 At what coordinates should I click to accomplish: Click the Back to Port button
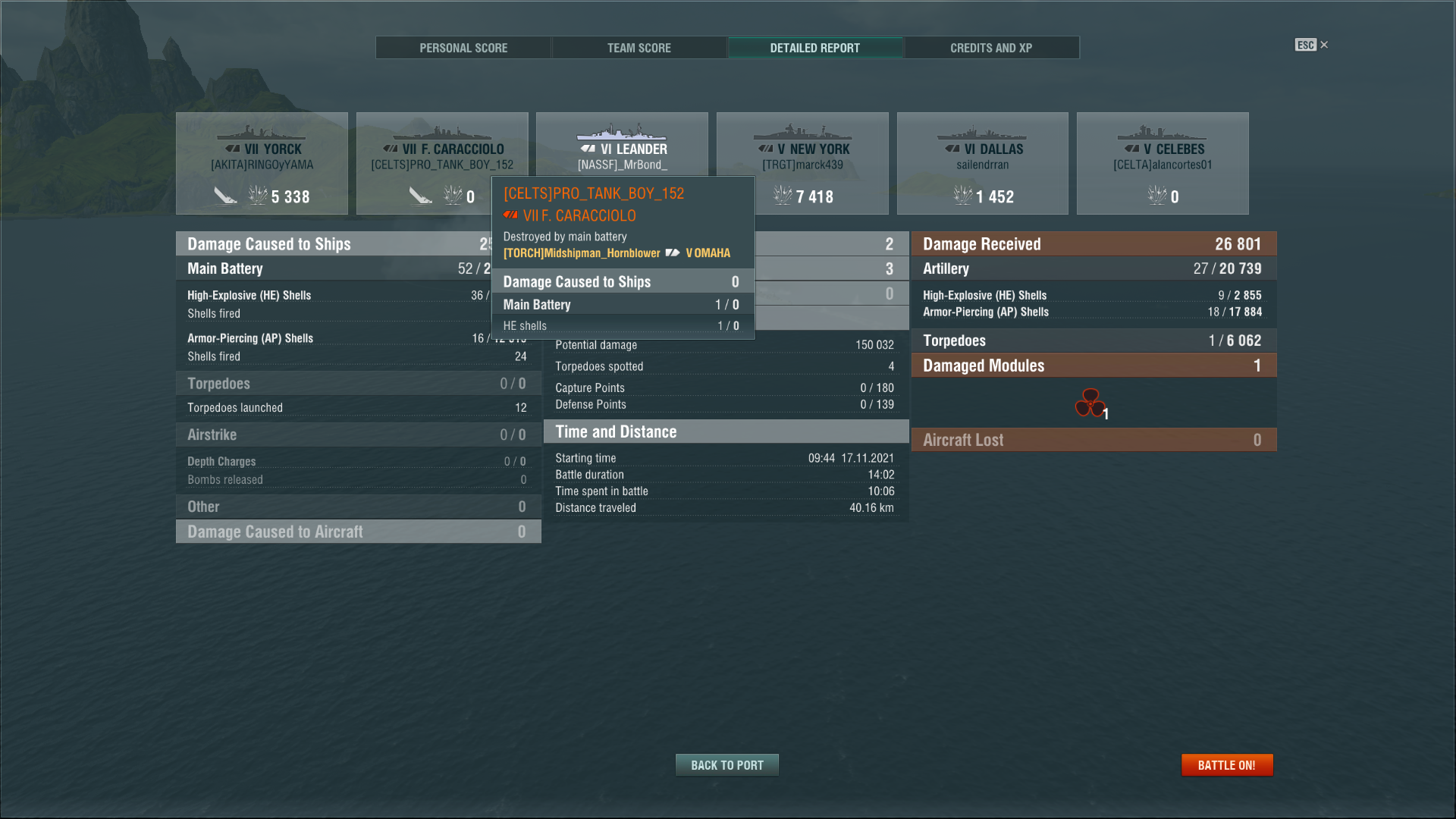(726, 765)
